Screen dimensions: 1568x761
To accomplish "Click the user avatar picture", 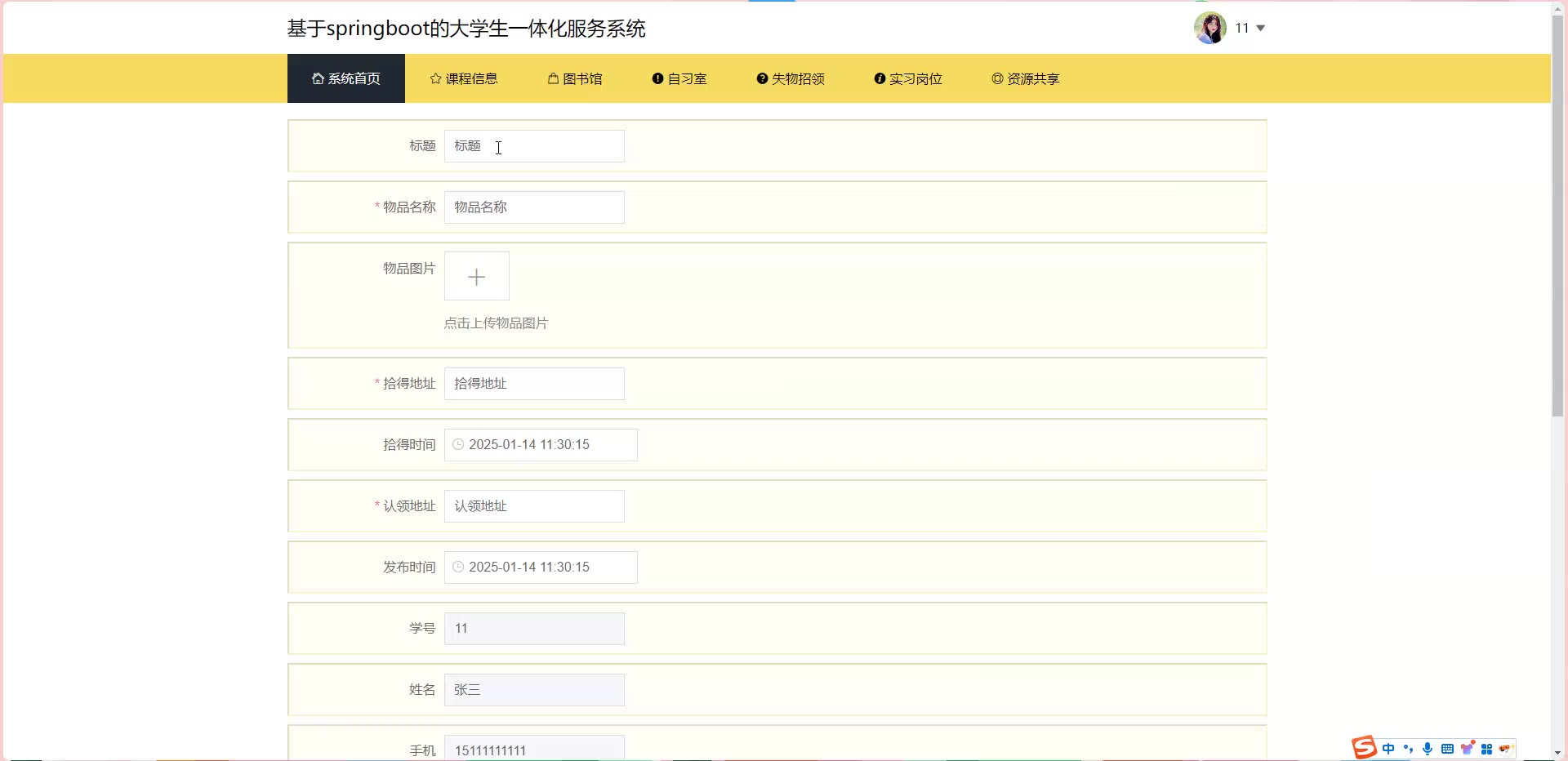I will pos(1209,28).
